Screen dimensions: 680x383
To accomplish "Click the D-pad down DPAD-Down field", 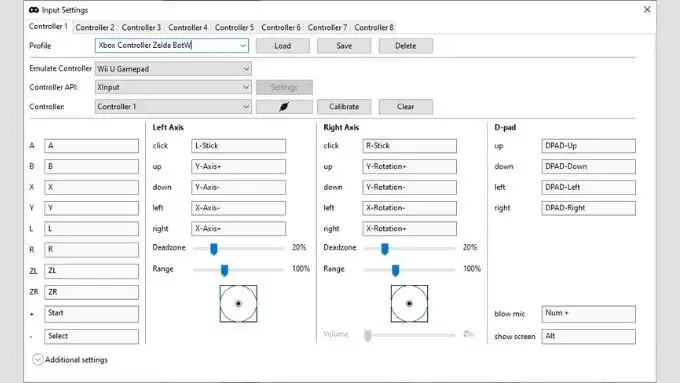I will (x=588, y=167).
